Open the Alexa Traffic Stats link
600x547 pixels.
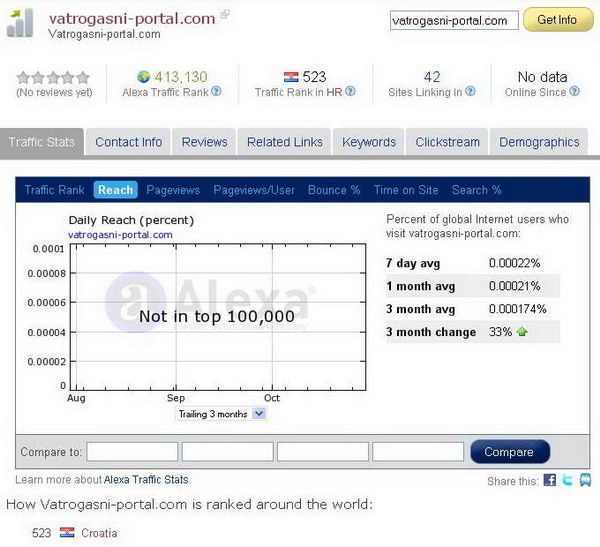(146, 480)
